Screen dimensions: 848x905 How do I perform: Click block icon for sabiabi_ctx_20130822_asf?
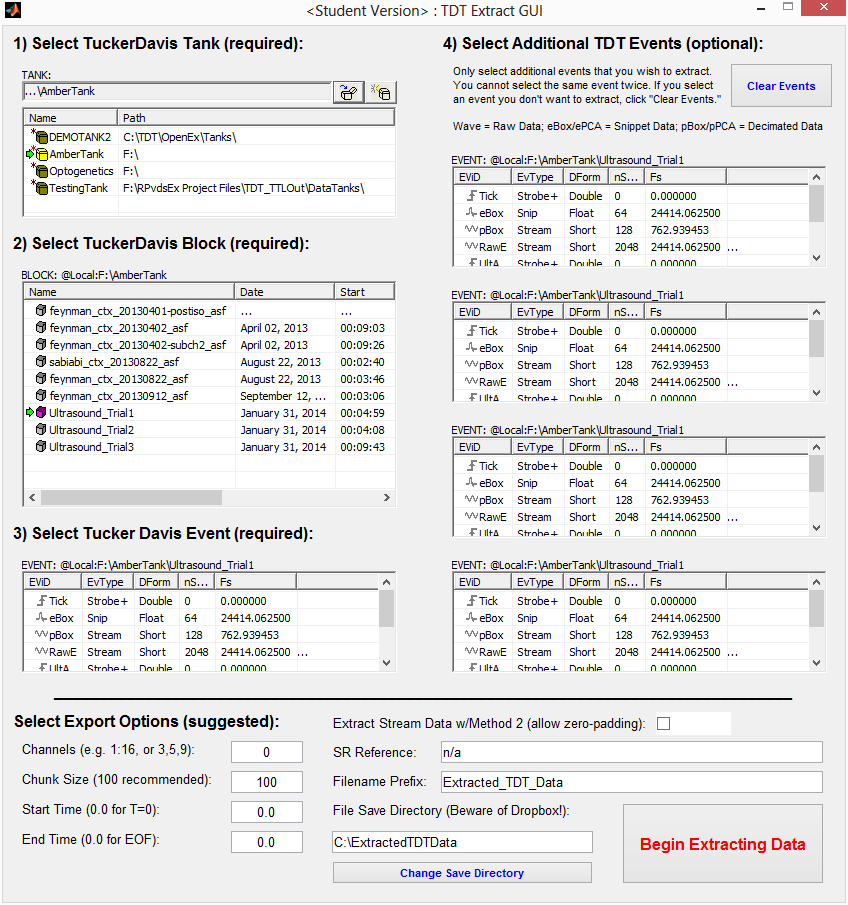click(41, 362)
